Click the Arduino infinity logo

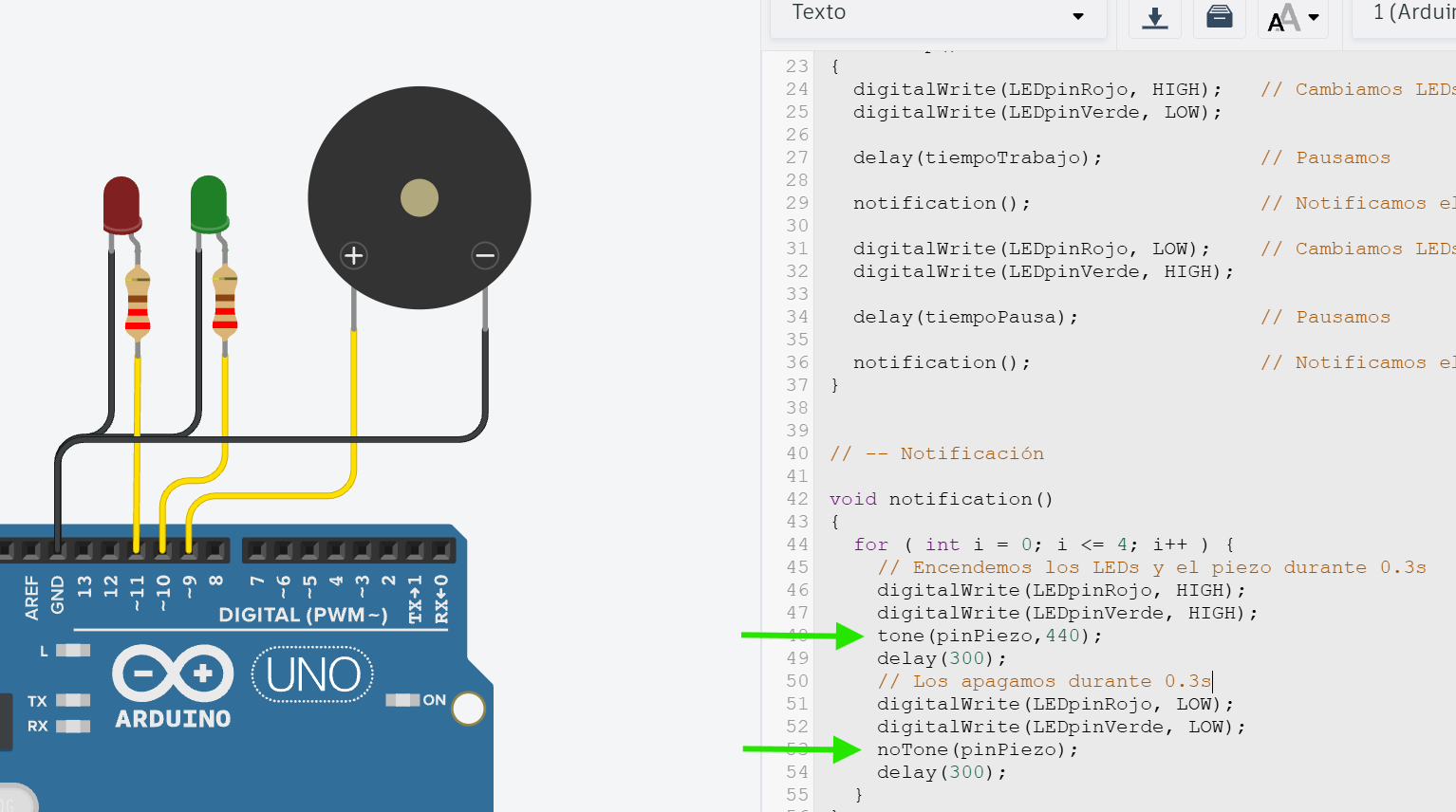click(x=173, y=674)
